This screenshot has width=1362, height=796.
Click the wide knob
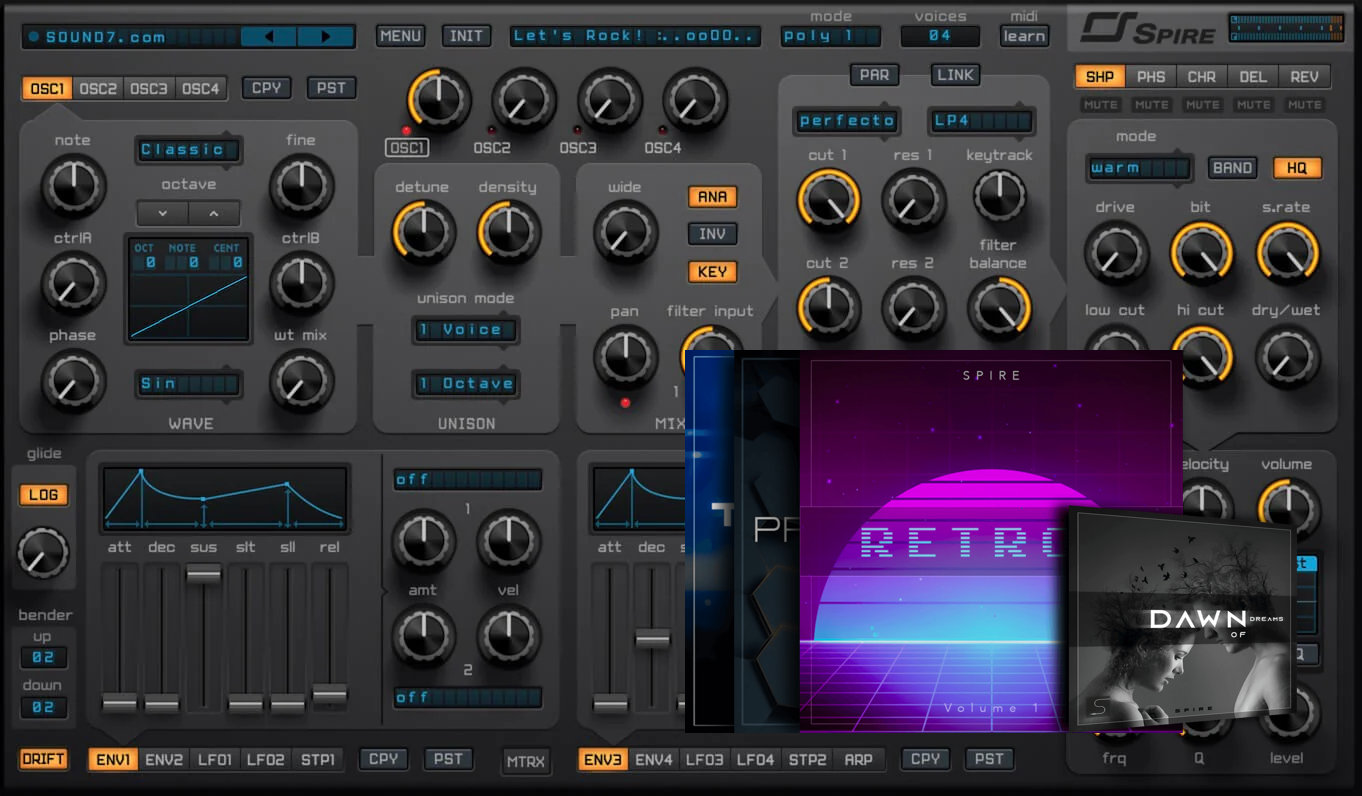626,232
